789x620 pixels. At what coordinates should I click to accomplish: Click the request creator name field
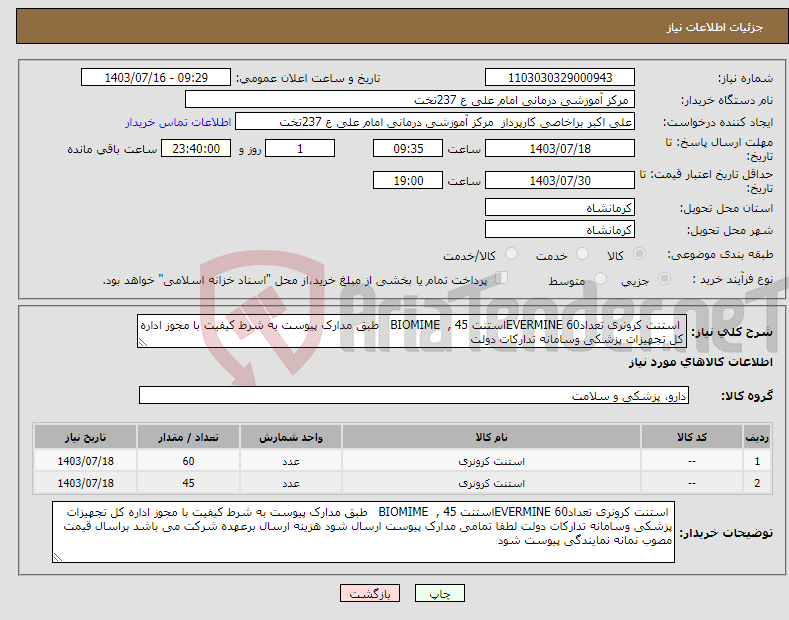(435, 122)
